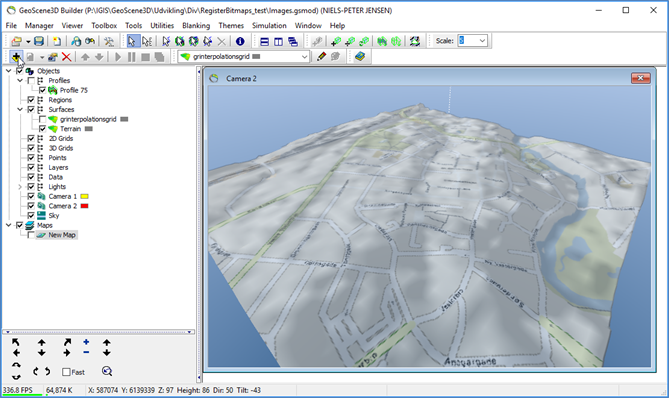This screenshot has width=669, height=398.
Task: Enable the grinterpolationsgrid checkbox in the tree
Action: (x=42, y=119)
